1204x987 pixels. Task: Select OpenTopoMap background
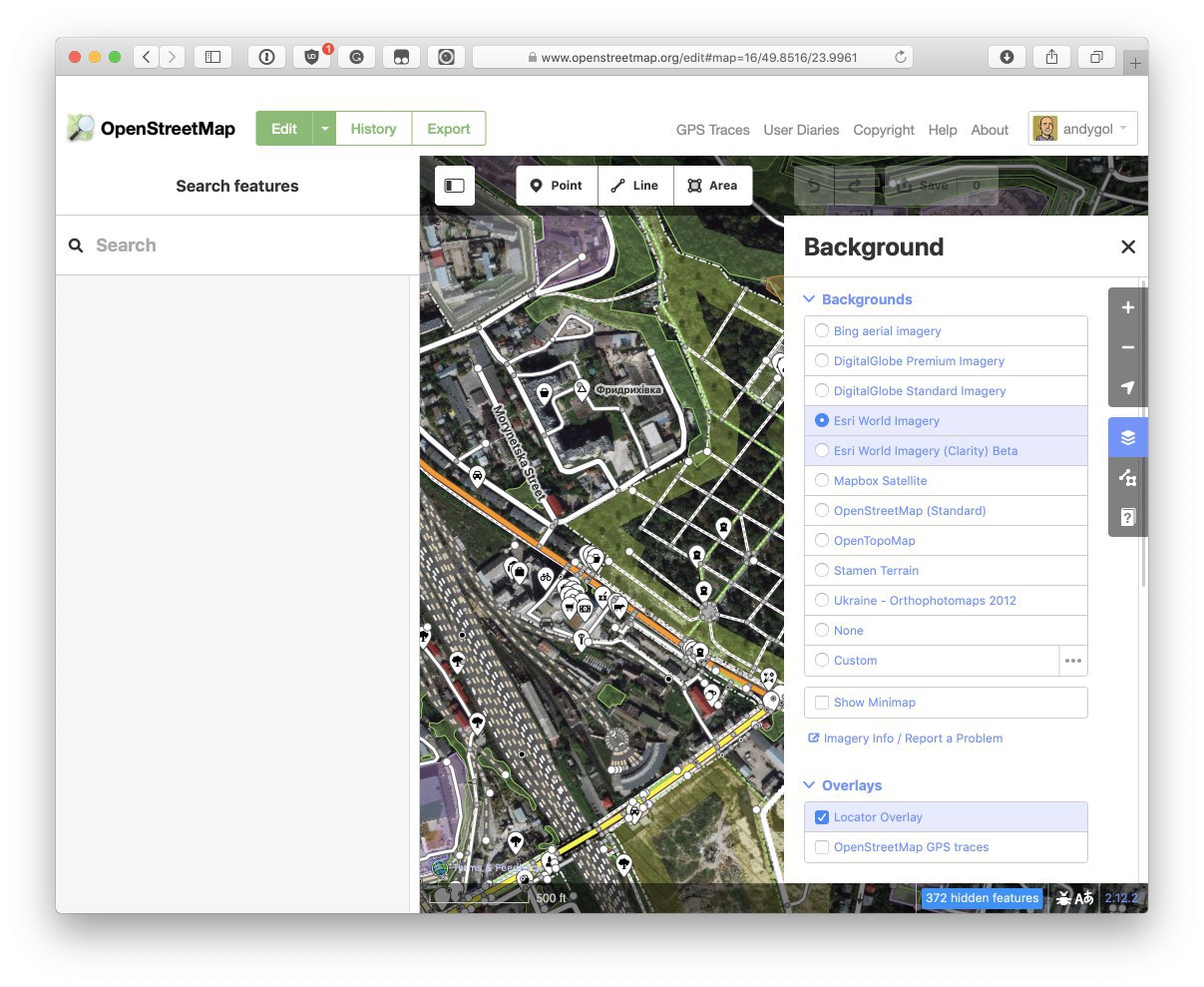point(946,541)
